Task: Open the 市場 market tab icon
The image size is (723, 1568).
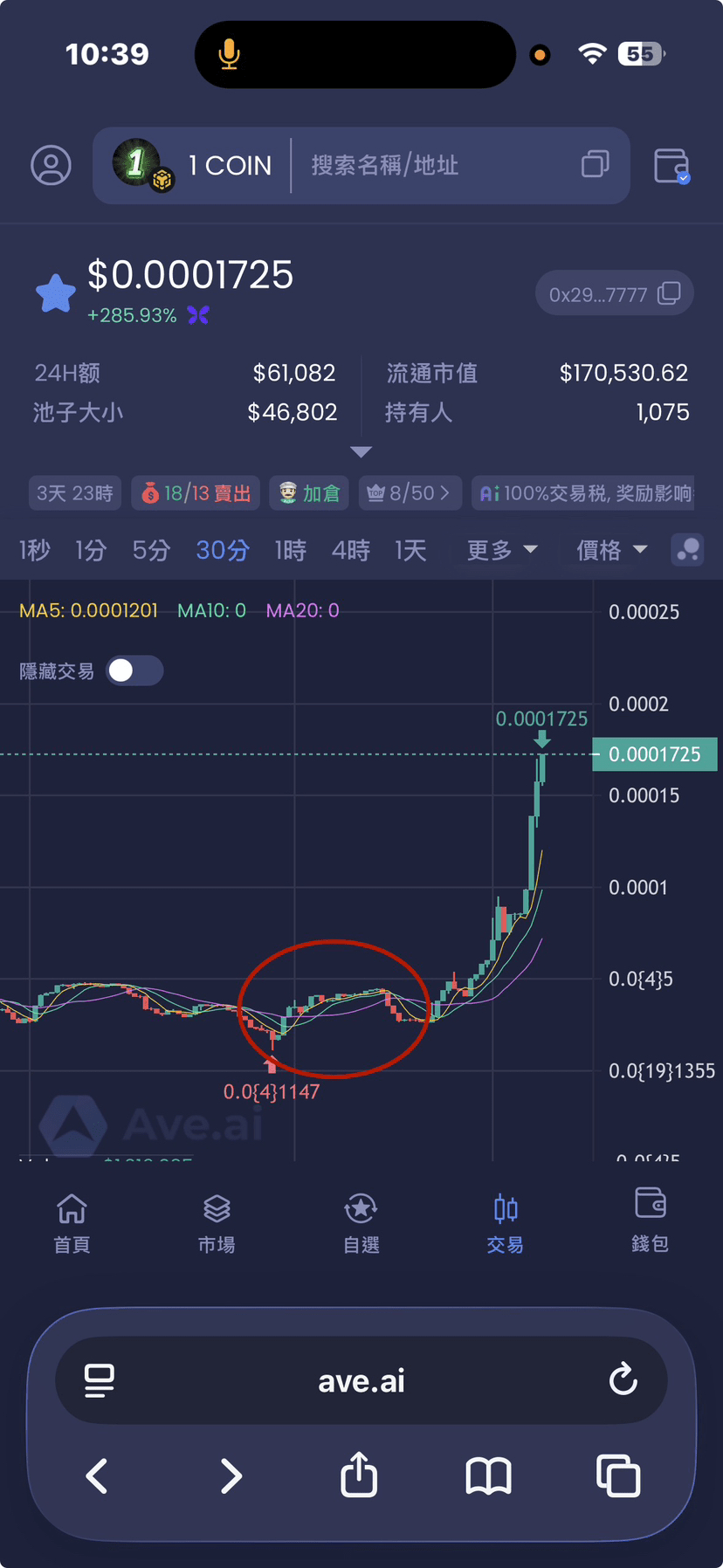Action: pos(217,1209)
